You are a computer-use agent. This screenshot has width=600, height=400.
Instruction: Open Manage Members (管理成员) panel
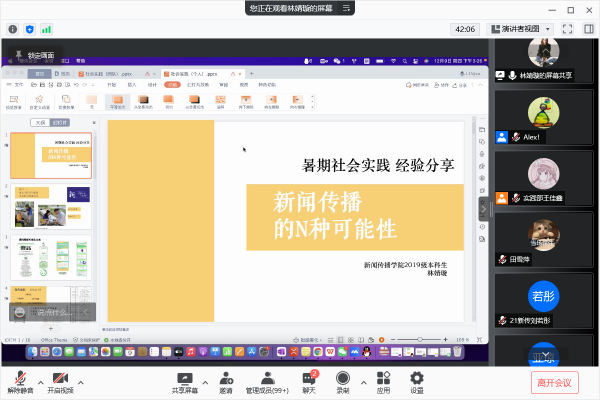click(x=267, y=378)
